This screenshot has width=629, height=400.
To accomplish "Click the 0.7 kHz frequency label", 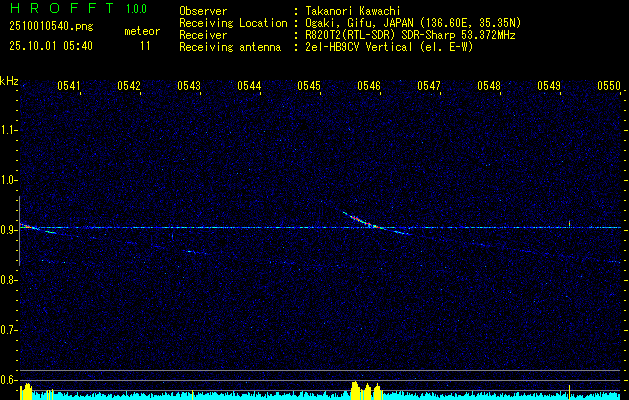I will [x=9, y=329].
